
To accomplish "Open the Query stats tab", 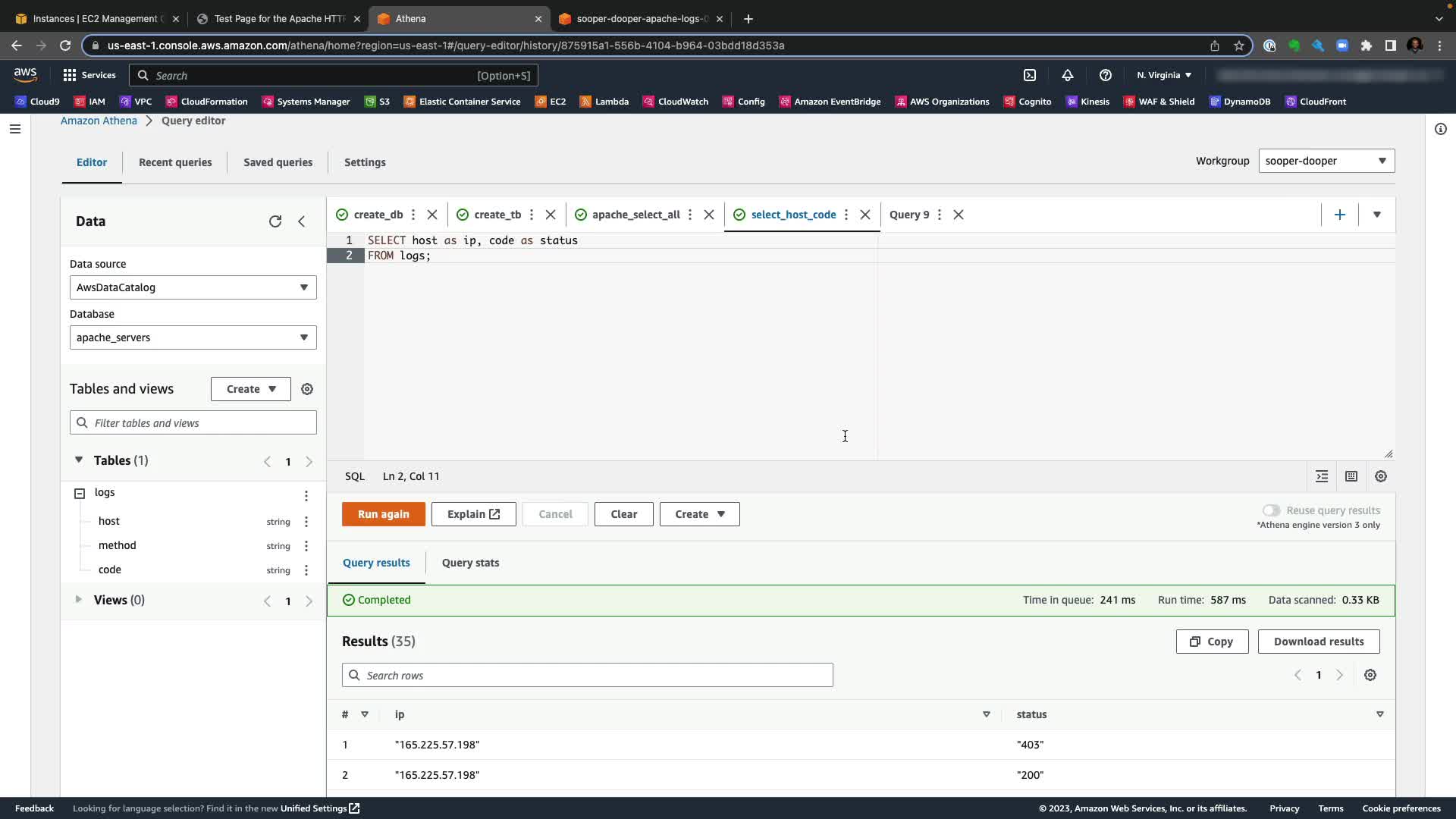I will pyautogui.click(x=470, y=563).
